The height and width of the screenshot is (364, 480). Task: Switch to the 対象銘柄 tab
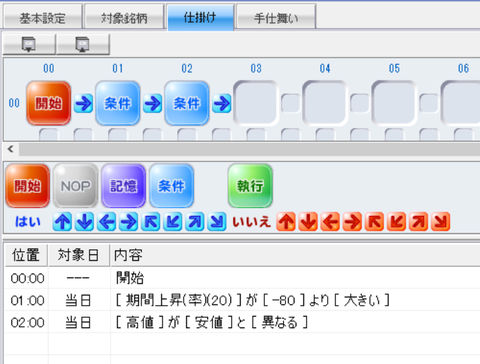(124, 17)
